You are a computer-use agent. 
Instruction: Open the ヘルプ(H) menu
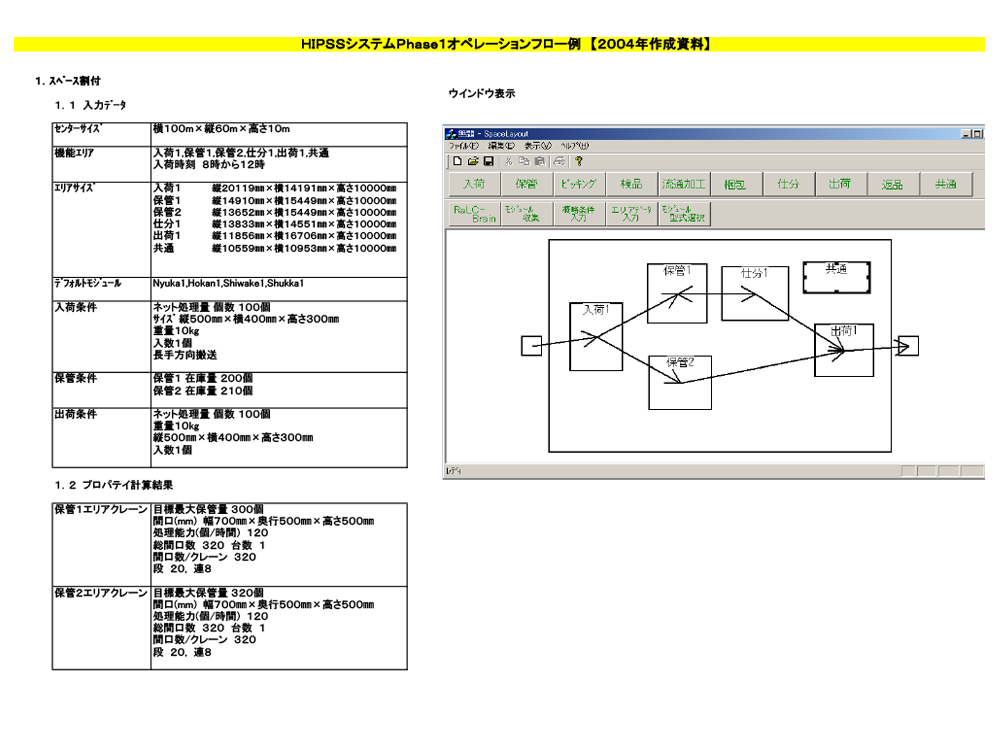574,146
